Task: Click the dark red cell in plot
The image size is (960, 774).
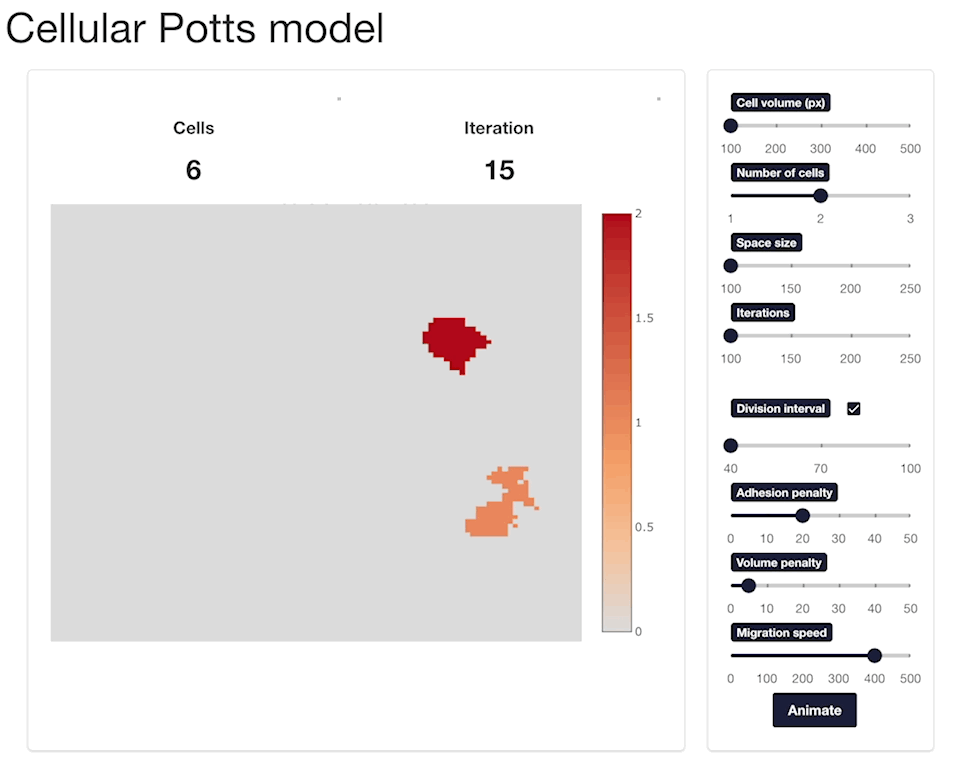Action: [453, 342]
